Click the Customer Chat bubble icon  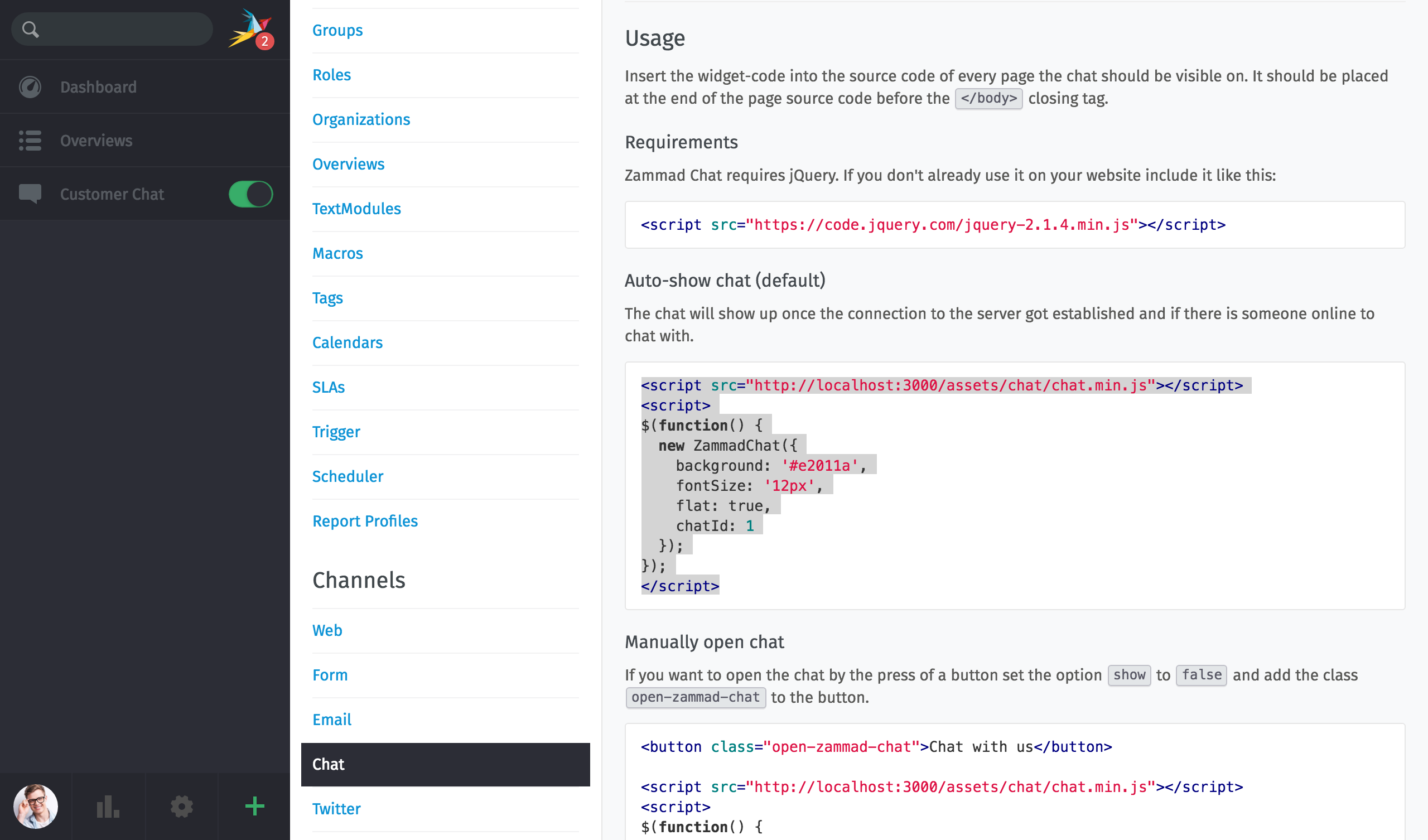[30, 194]
